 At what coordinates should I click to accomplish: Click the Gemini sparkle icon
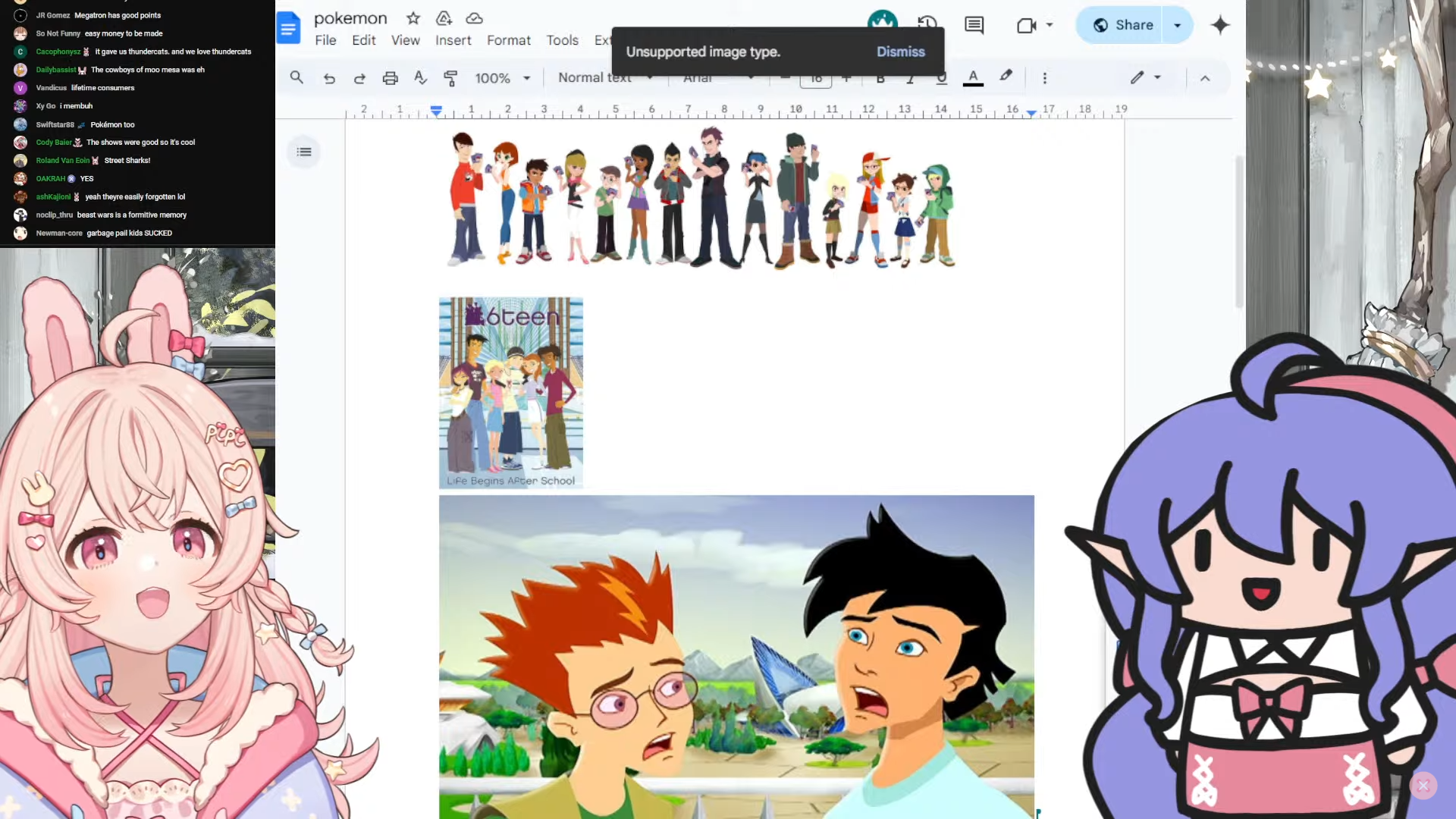click(x=1219, y=25)
